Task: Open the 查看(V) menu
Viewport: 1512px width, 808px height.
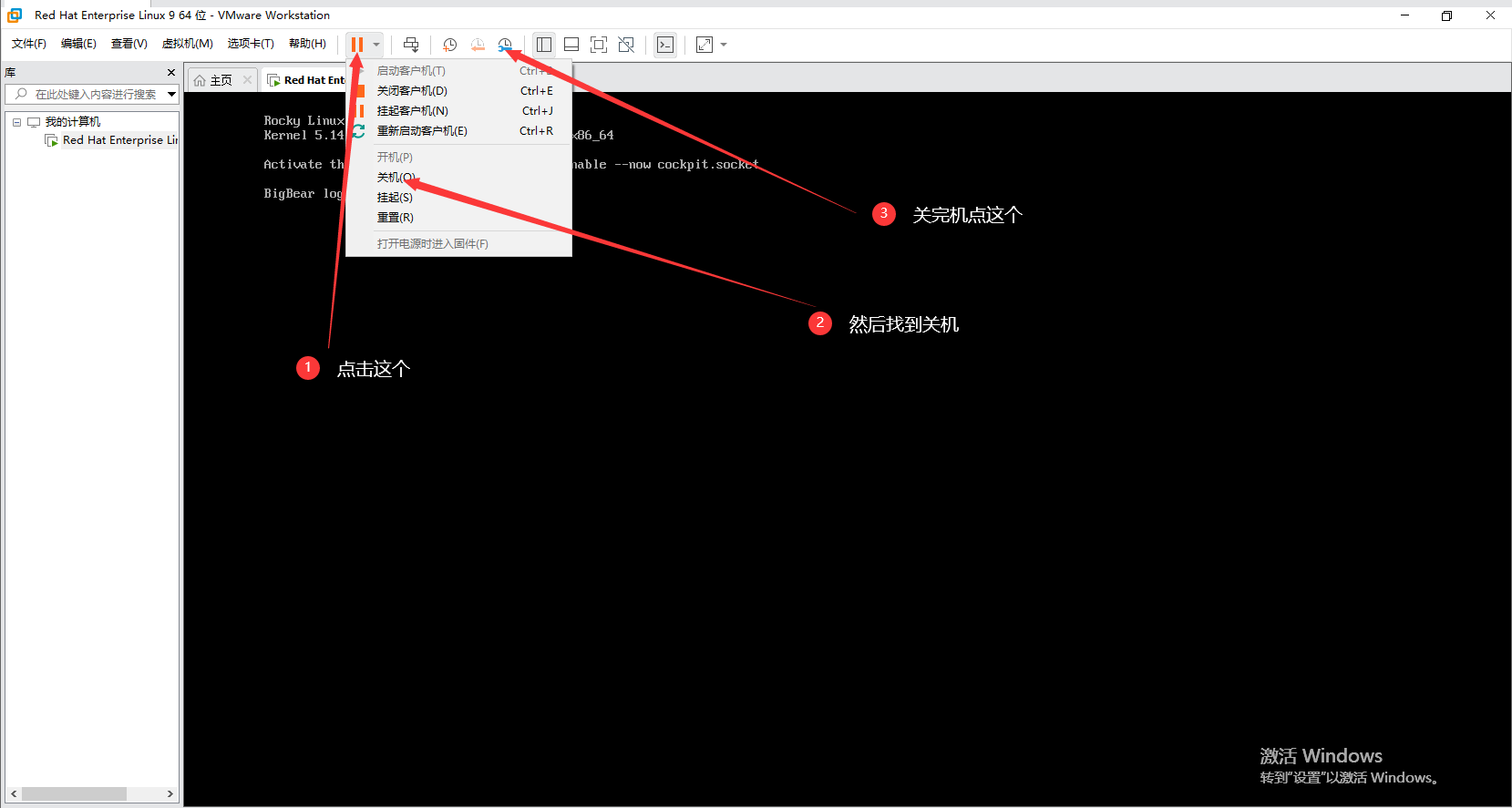Action: (129, 44)
